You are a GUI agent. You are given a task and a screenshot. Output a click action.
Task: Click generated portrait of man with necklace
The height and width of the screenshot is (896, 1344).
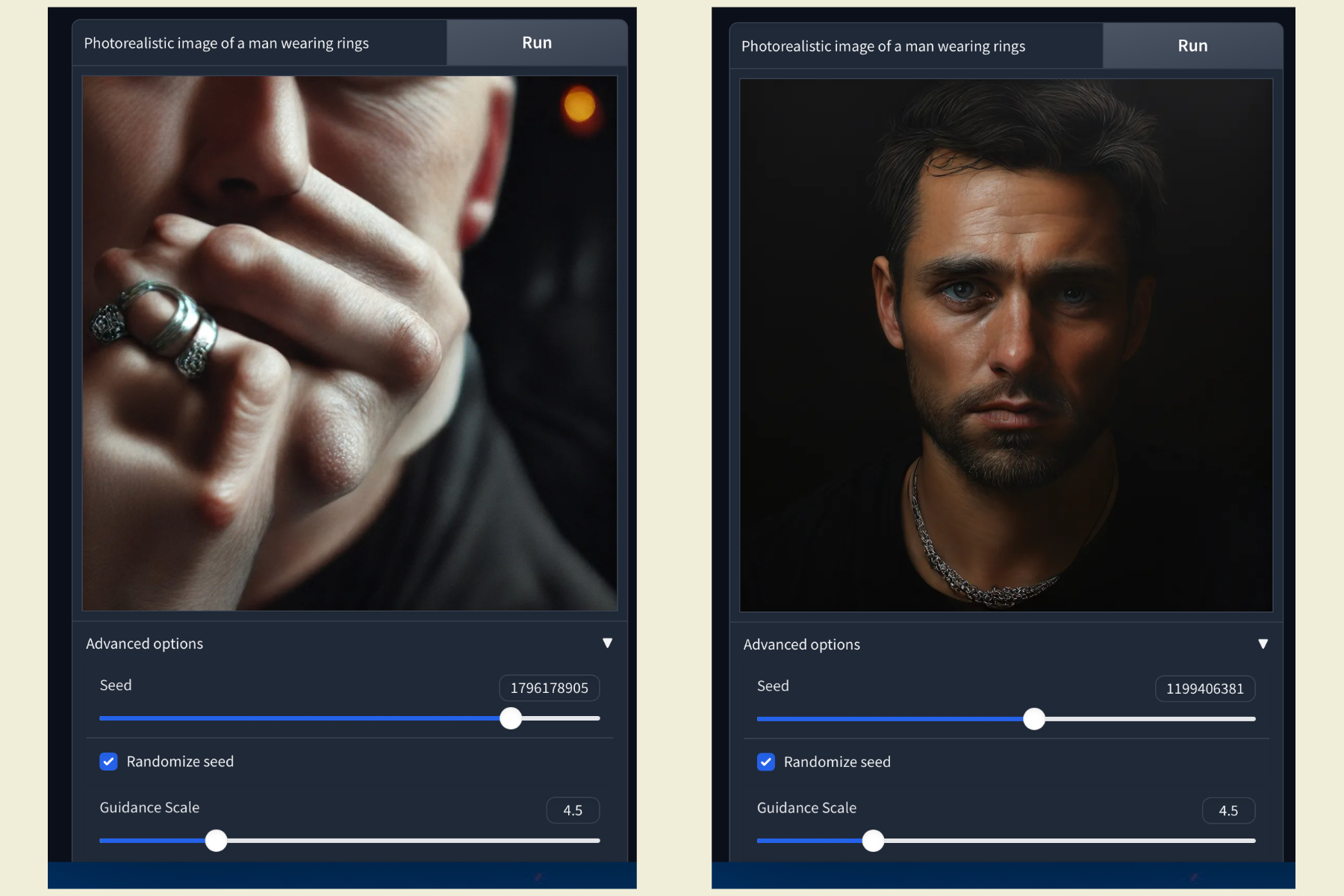(x=1006, y=345)
